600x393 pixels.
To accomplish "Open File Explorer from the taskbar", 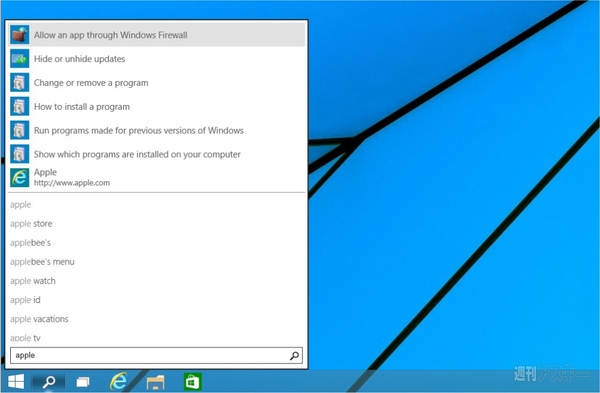I will click(155, 382).
